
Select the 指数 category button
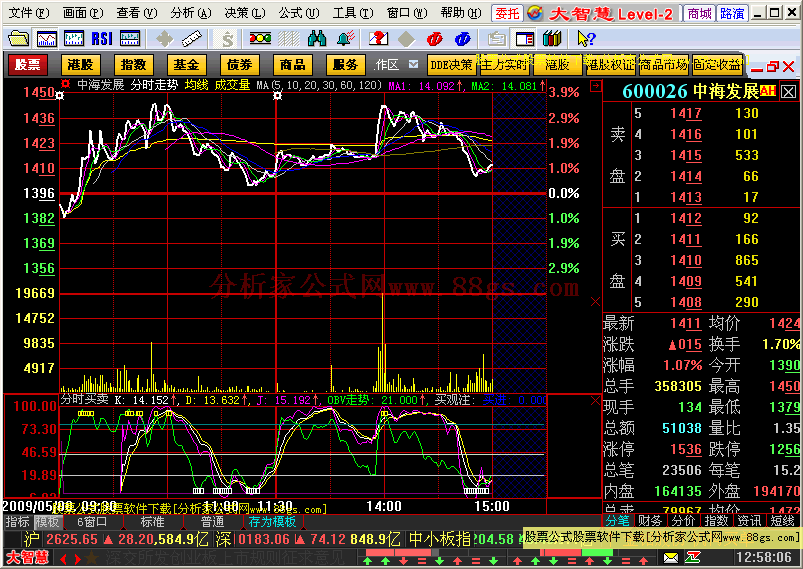click(x=134, y=65)
